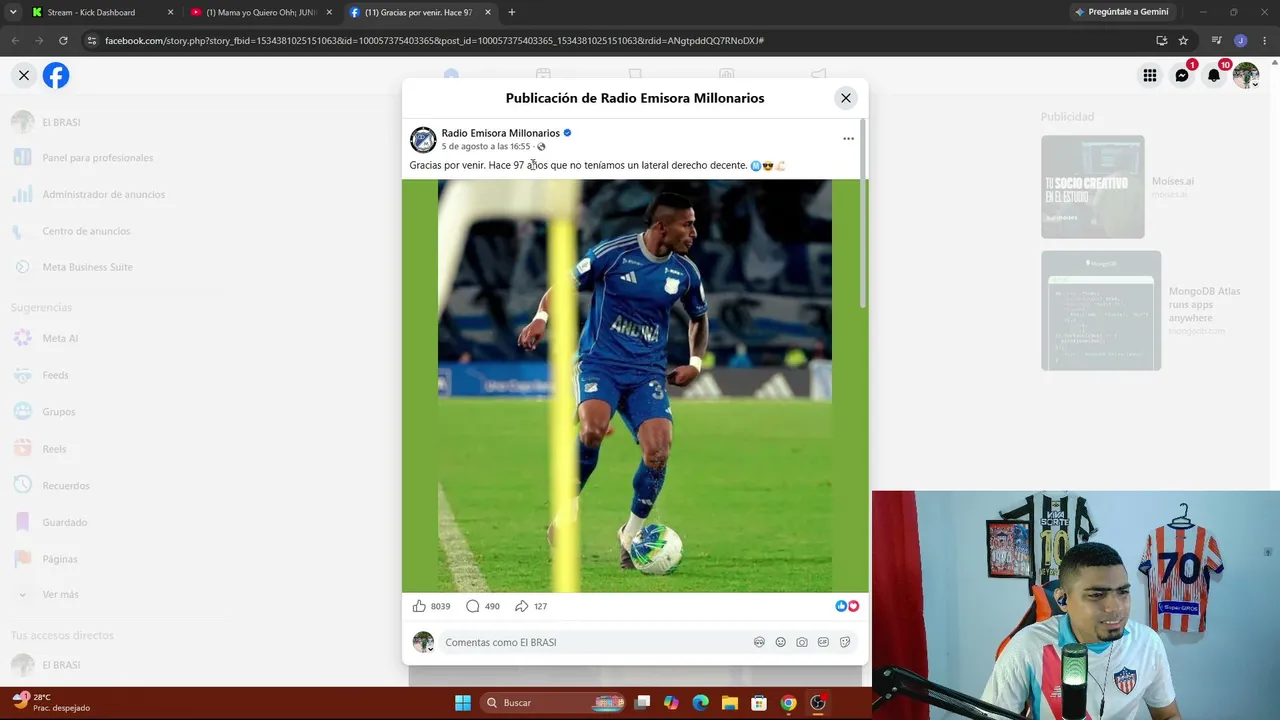Open Meta AI from sidebar
The image size is (1280, 720).
pos(60,338)
